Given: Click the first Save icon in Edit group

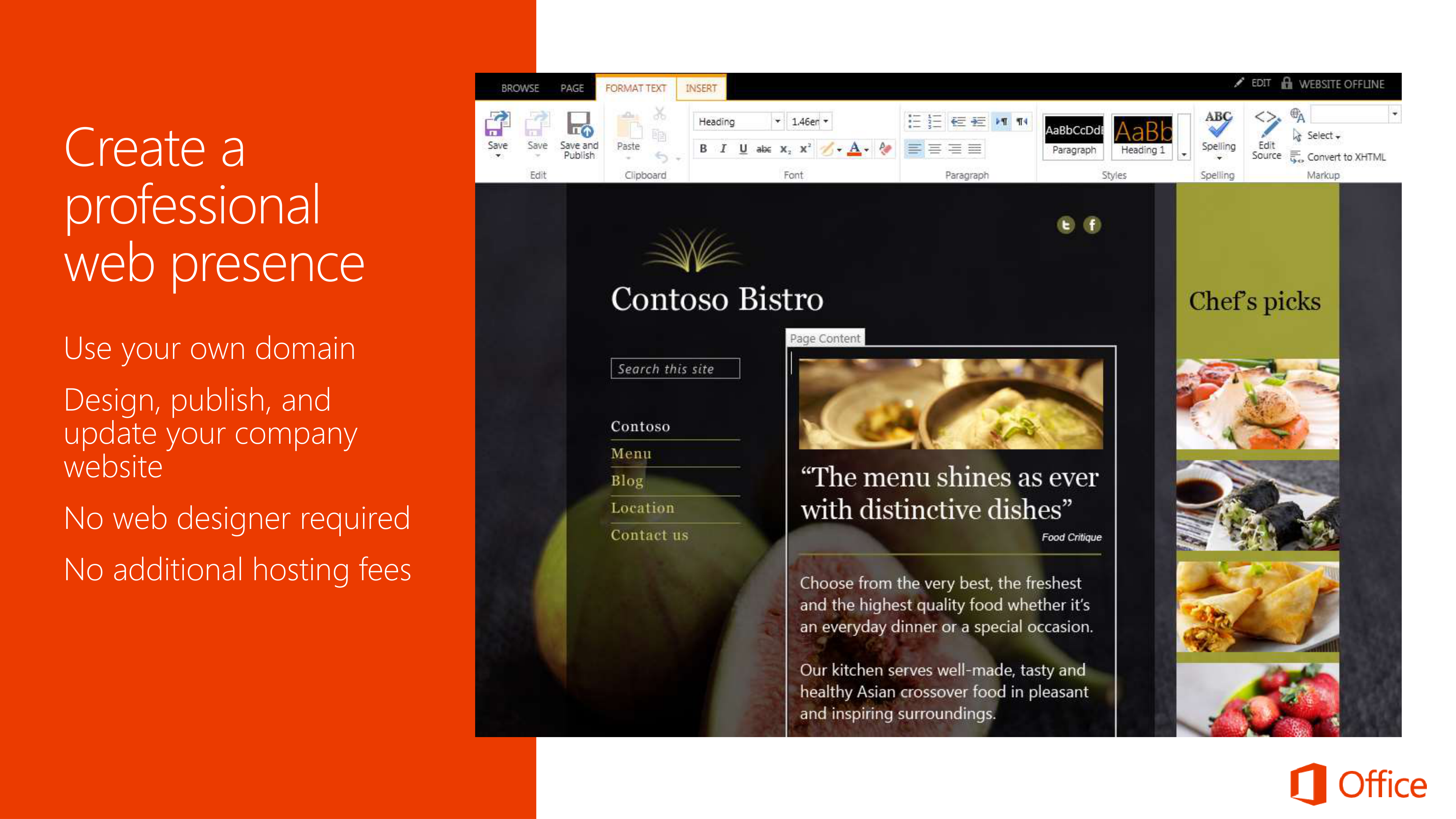Looking at the screenshot, I should tap(497, 124).
